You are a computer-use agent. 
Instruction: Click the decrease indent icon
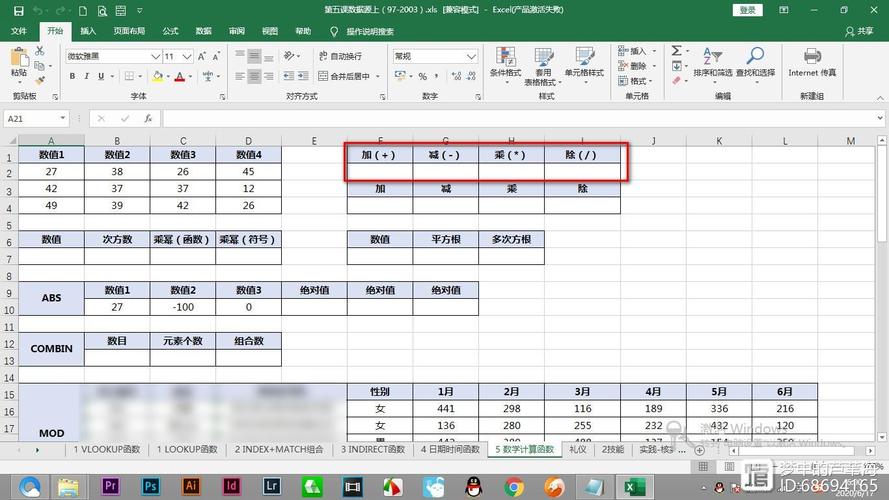click(x=289, y=76)
